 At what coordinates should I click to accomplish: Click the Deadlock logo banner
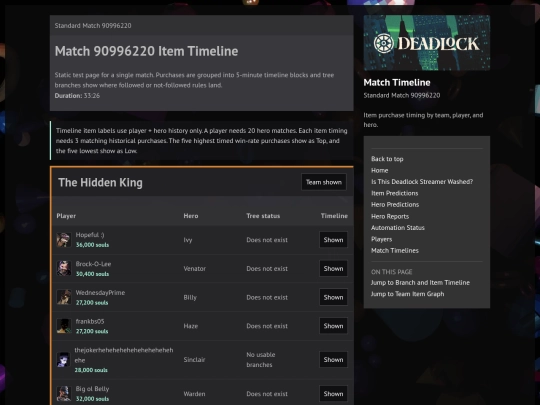(x=427, y=43)
